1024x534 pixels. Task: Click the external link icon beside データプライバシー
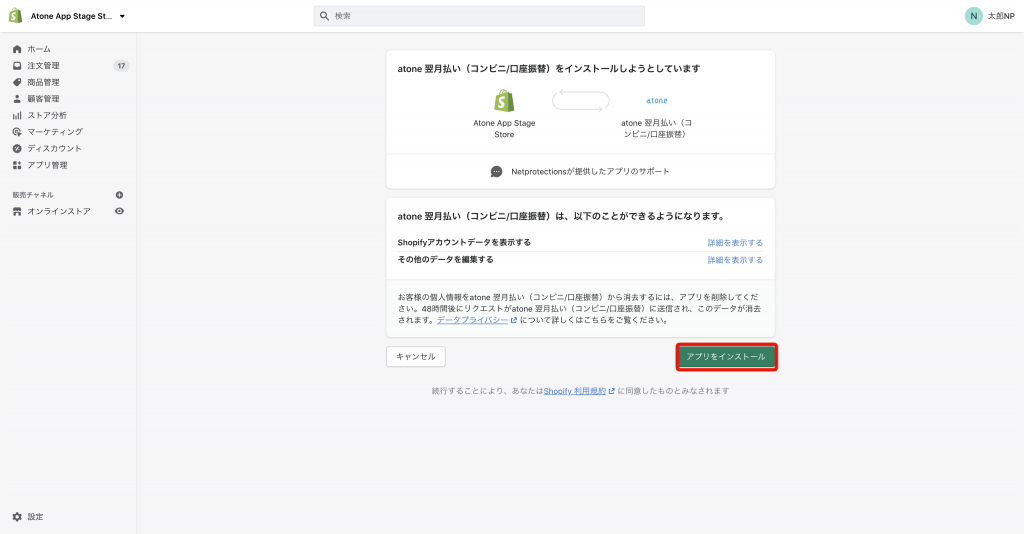point(514,320)
